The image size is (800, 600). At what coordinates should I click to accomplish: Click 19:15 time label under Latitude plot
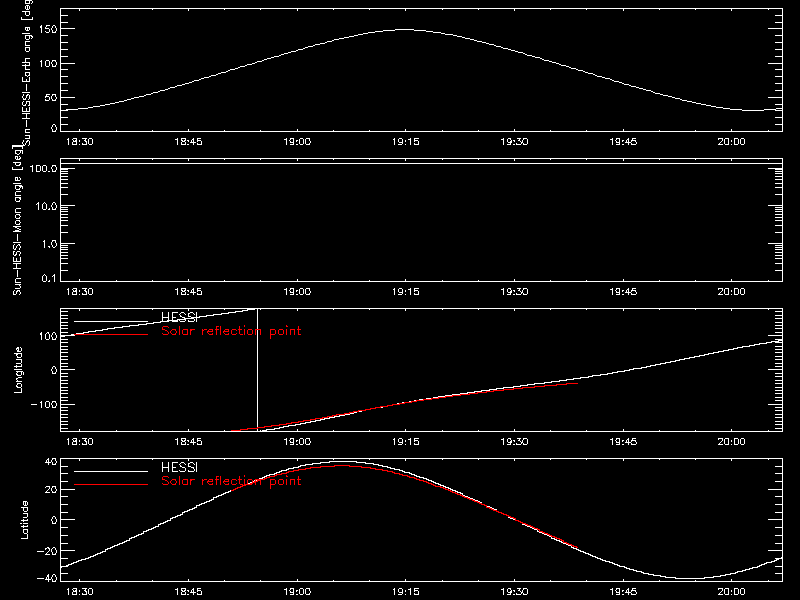406,592
